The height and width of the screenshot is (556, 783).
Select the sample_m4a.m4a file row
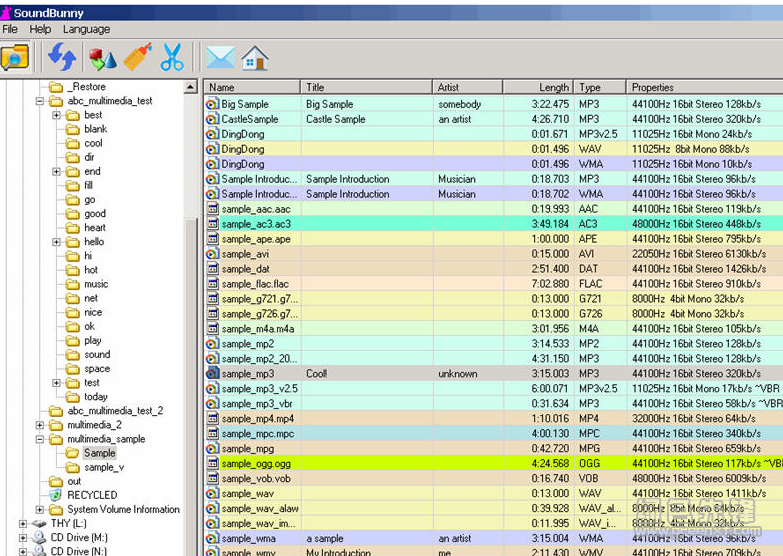pyautogui.click(x=493, y=329)
